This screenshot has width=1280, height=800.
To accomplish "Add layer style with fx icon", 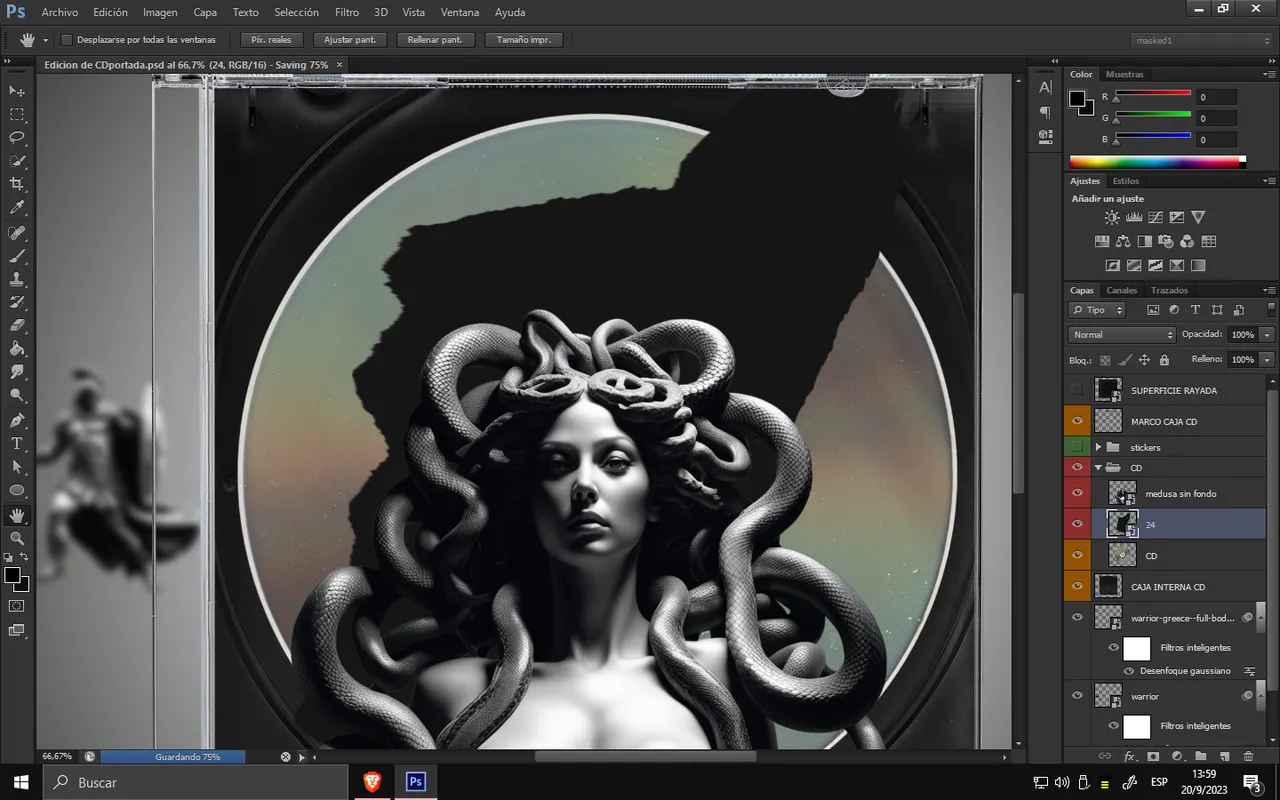I will pos(1130,756).
